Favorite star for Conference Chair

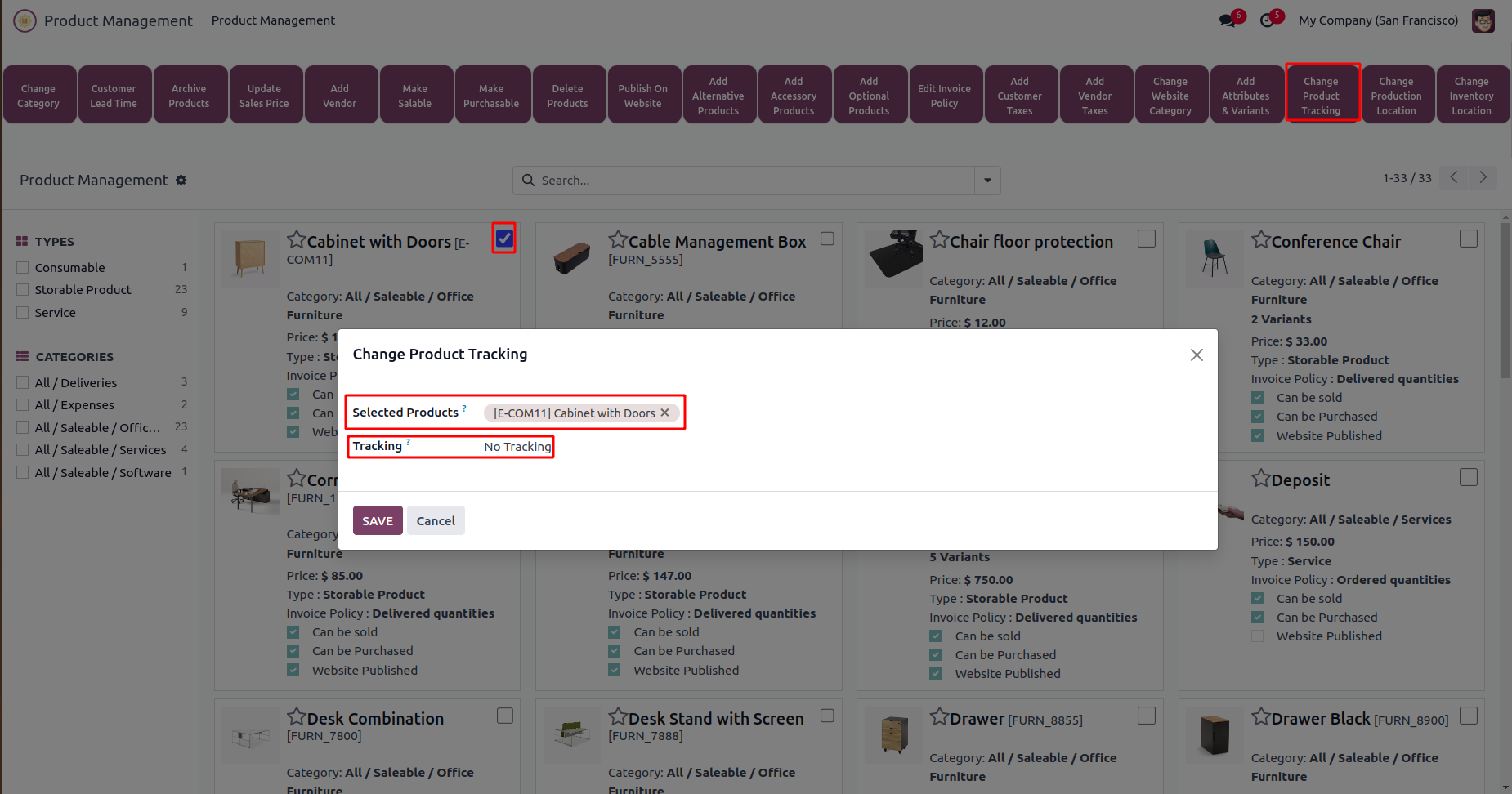pyautogui.click(x=1261, y=239)
